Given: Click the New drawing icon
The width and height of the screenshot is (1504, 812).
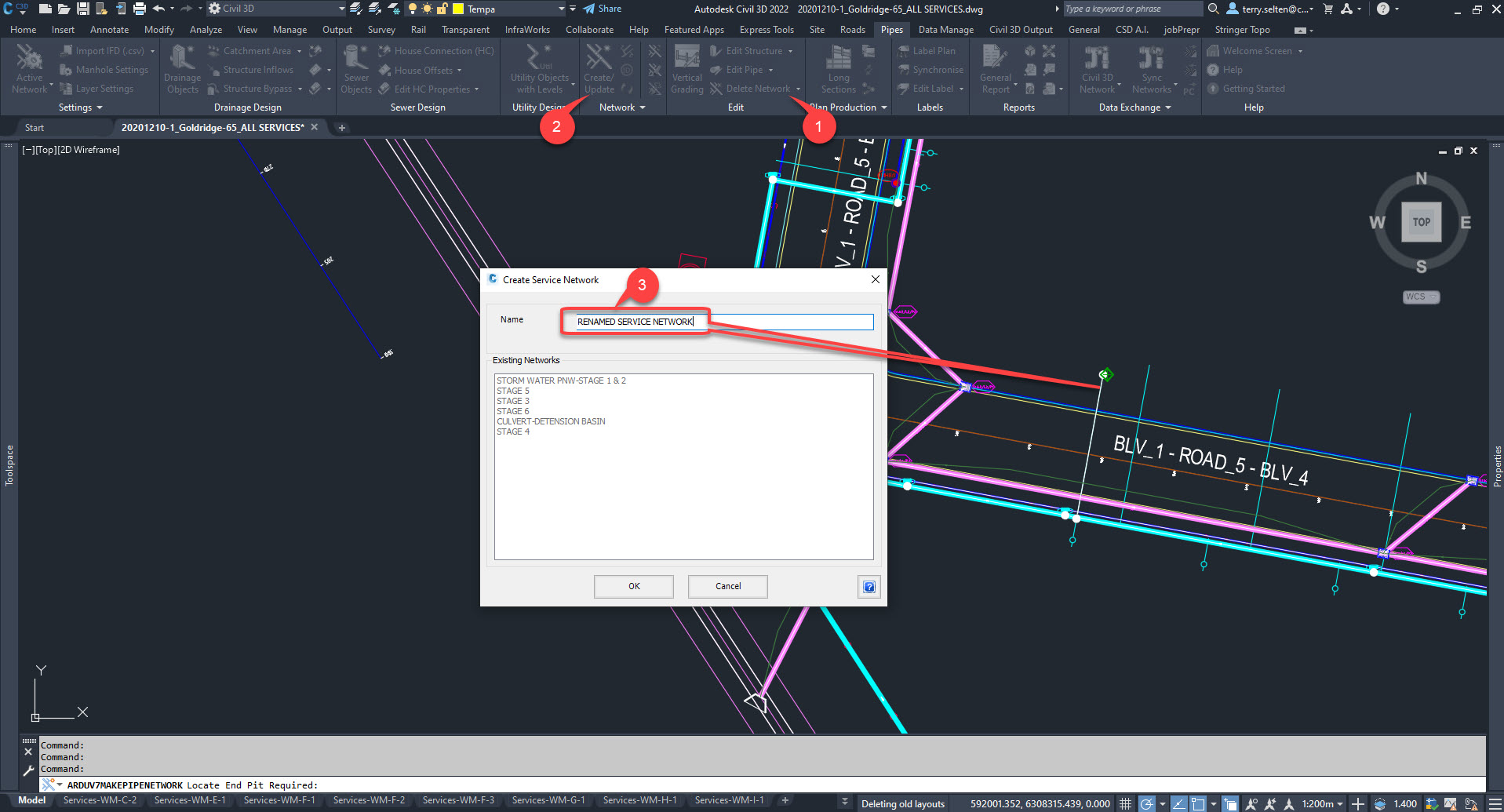Looking at the screenshot, I should pyautogui.click(x=46, y=9).
